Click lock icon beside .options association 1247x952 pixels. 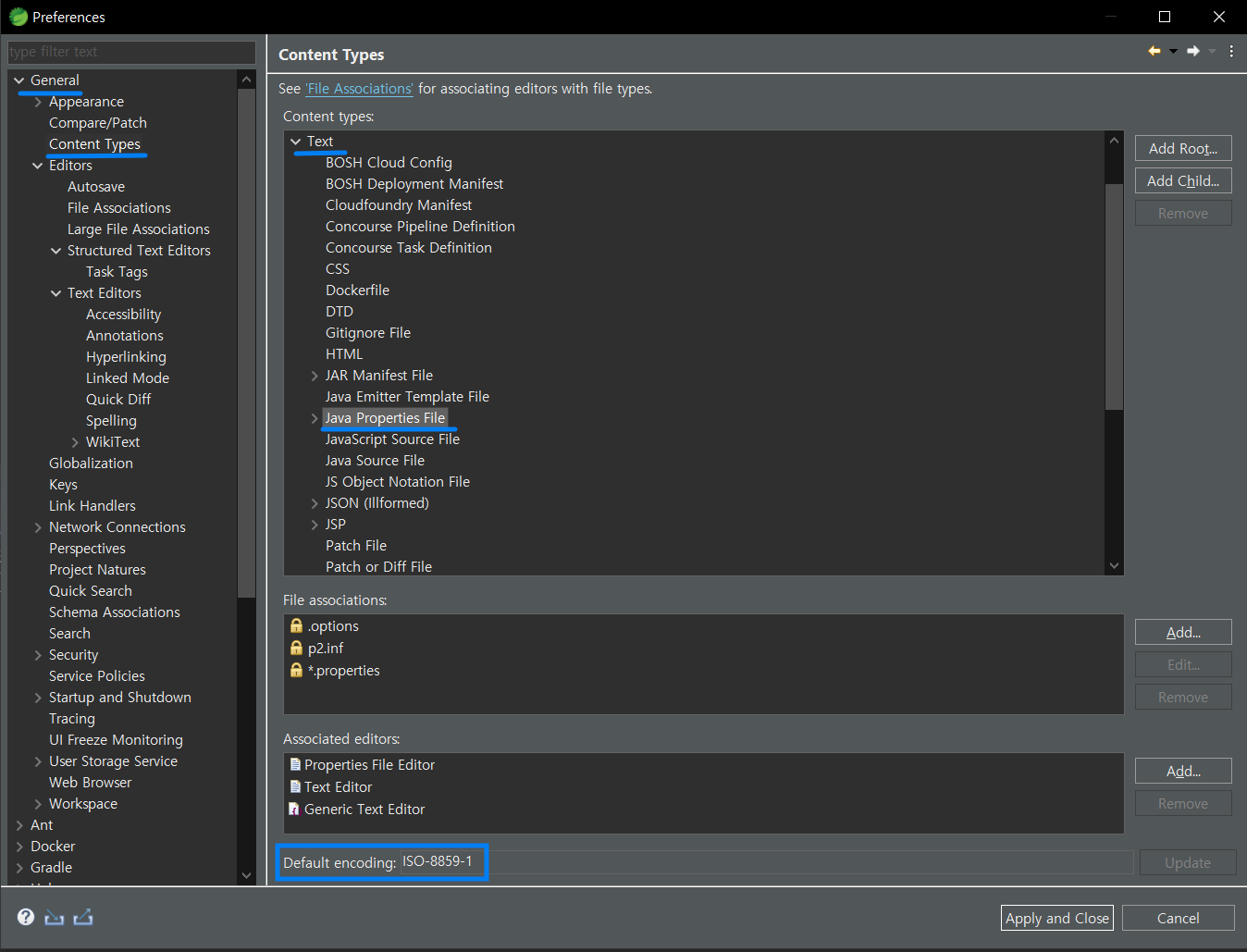pyautogui.click(x=296, y=626)
